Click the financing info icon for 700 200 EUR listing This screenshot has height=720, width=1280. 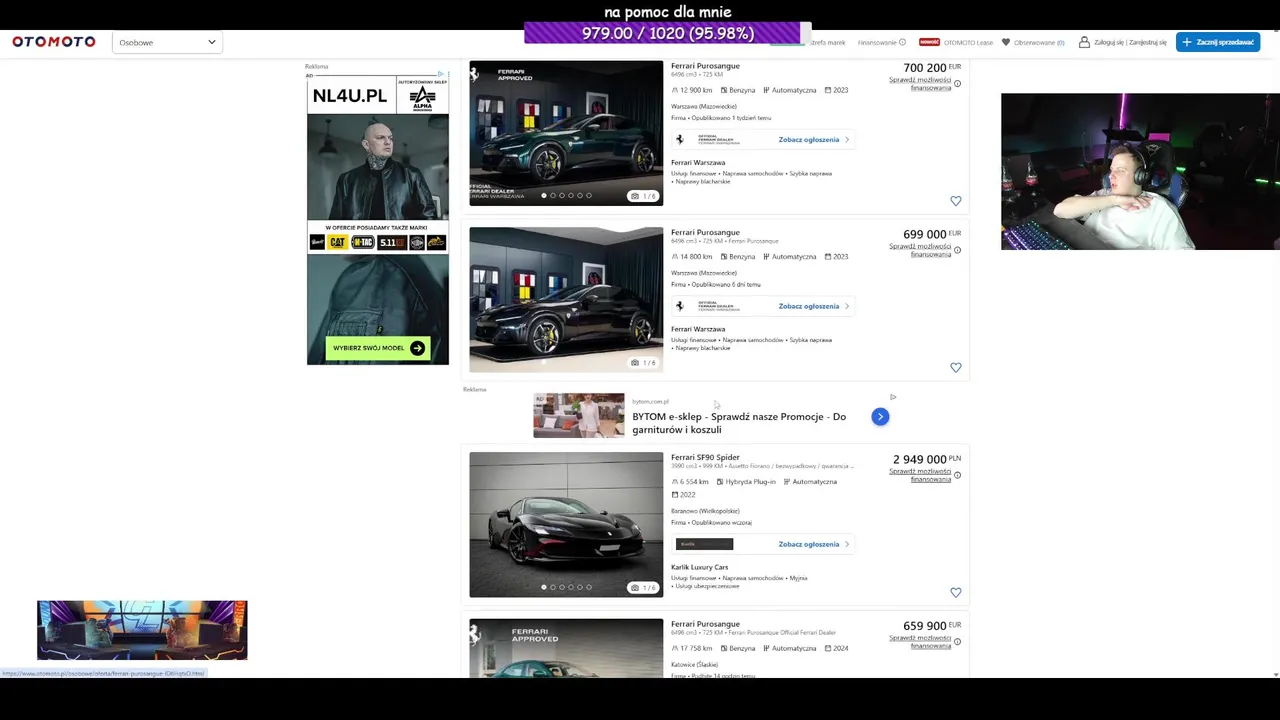[x=957, y=84]
